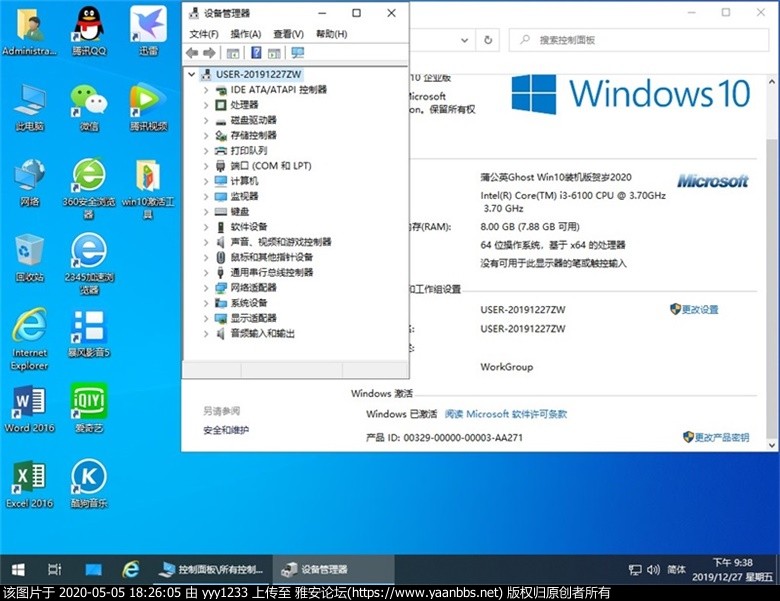Image resolution: width=780 pixels, height=601 pixels.
Task: Select the 网络 desktop icon
Action: pyautogui.click(x=30, y=182)
